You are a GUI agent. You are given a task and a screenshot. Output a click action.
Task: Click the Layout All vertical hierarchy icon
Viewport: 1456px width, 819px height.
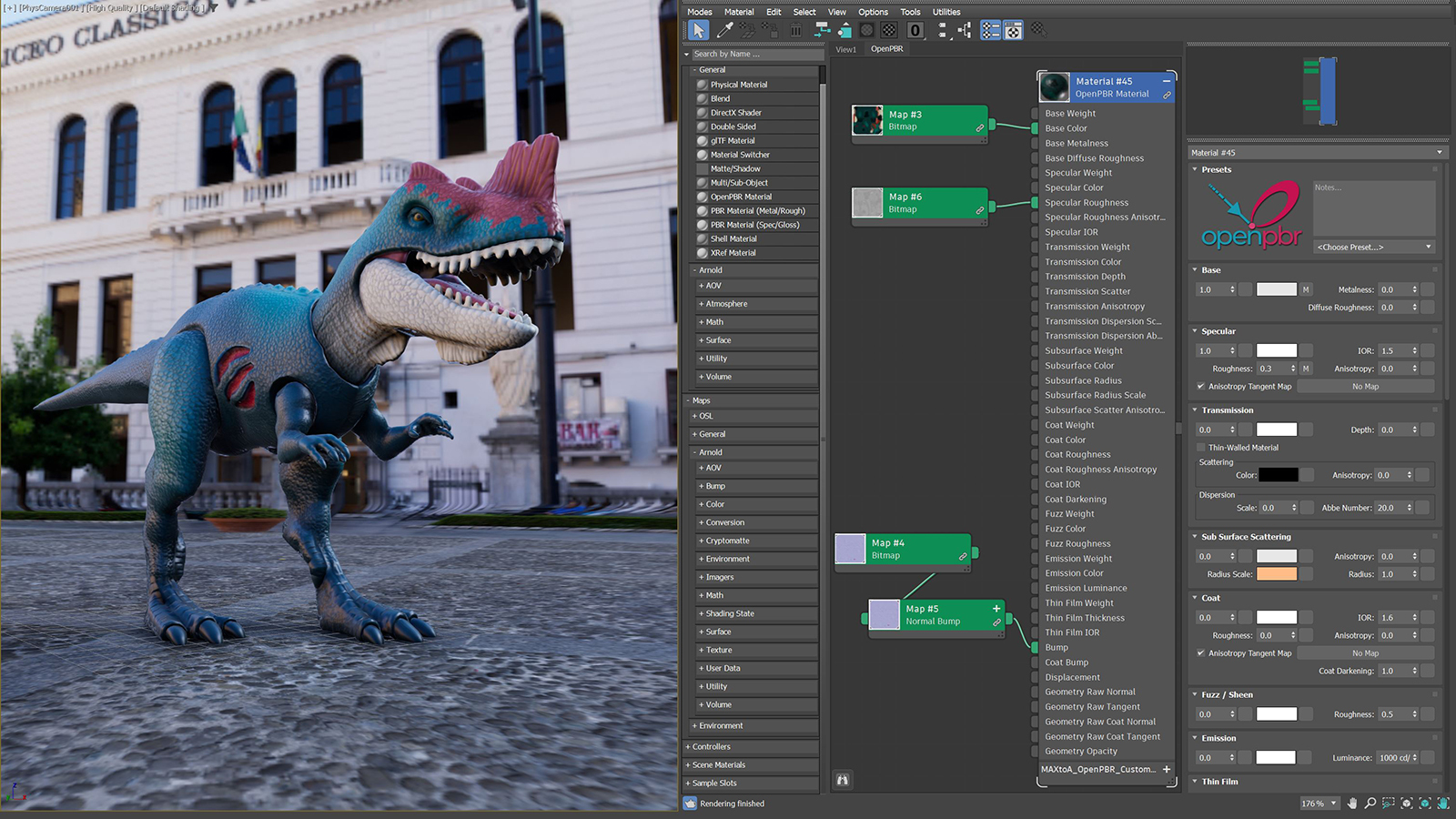pyautogui.click(x=966, y=30)
